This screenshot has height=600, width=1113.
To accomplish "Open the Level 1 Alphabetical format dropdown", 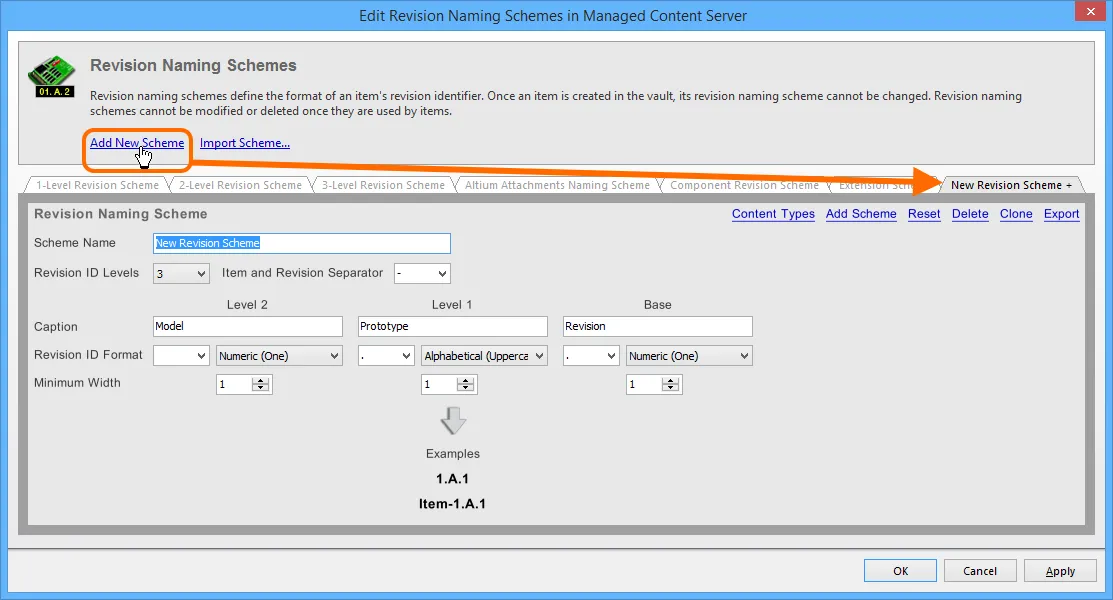I will coord(484,356).
